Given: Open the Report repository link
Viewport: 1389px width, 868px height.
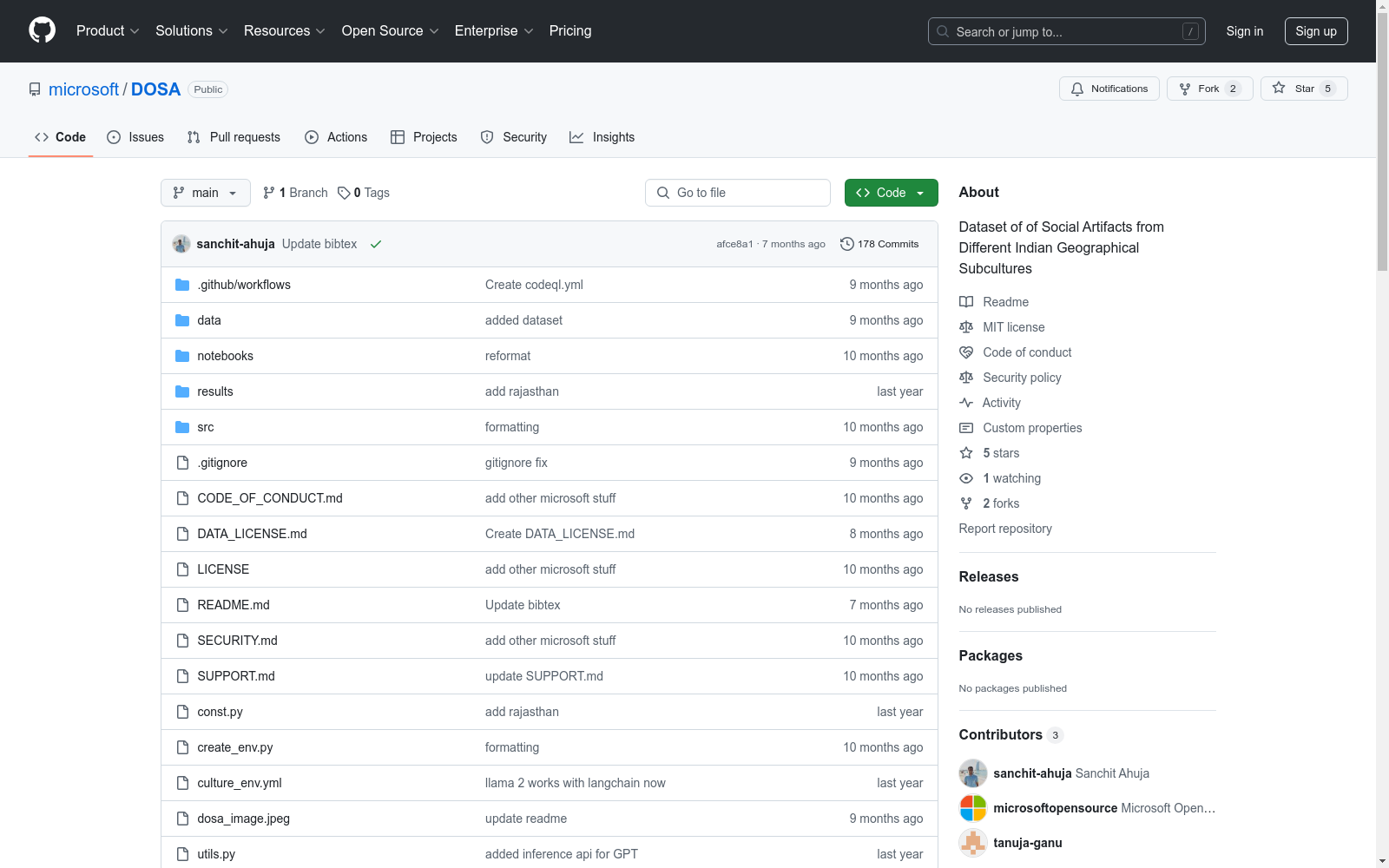Looking at the screenshot, I should tap(1005, 529).
